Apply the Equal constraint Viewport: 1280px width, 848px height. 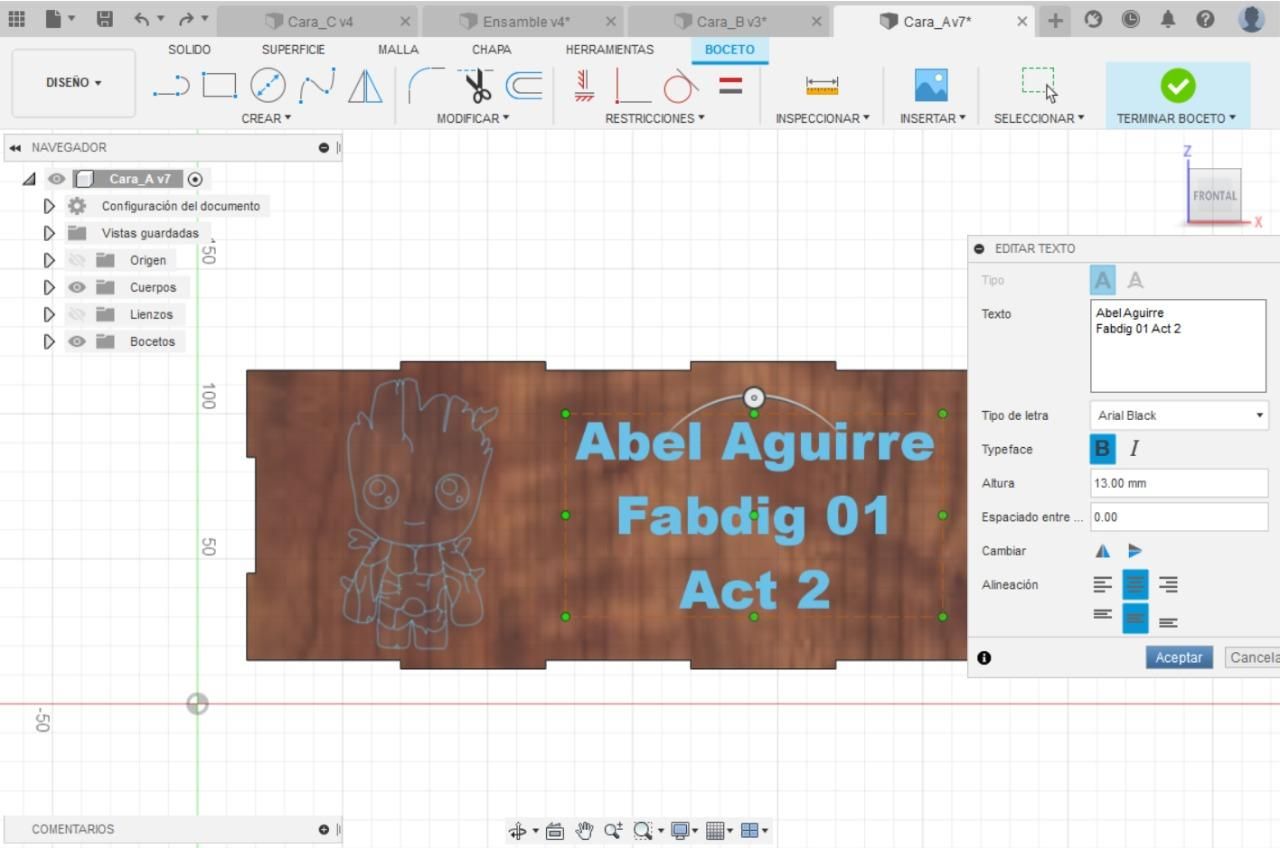[731, 86]
